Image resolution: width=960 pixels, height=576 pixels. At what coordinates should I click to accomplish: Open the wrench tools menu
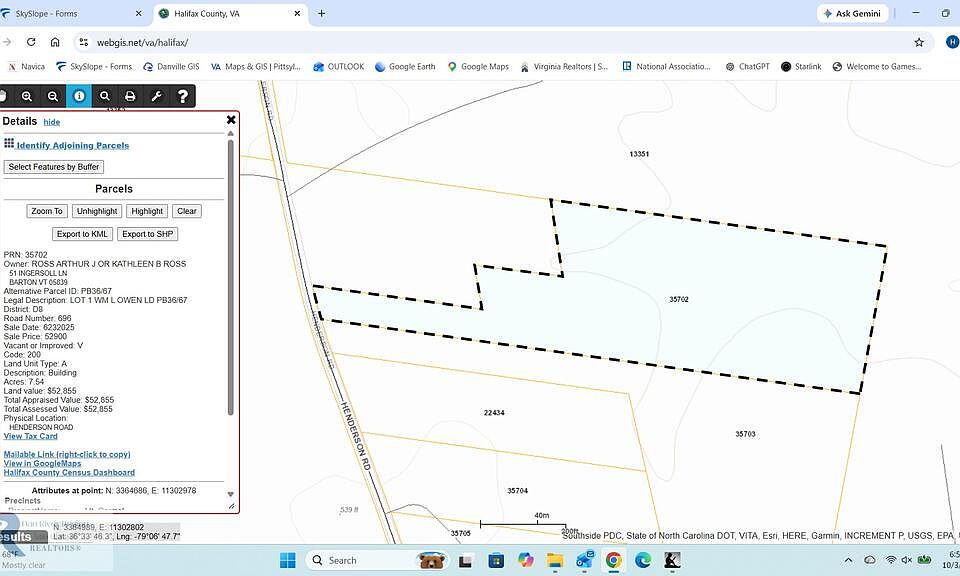point(156,96)
